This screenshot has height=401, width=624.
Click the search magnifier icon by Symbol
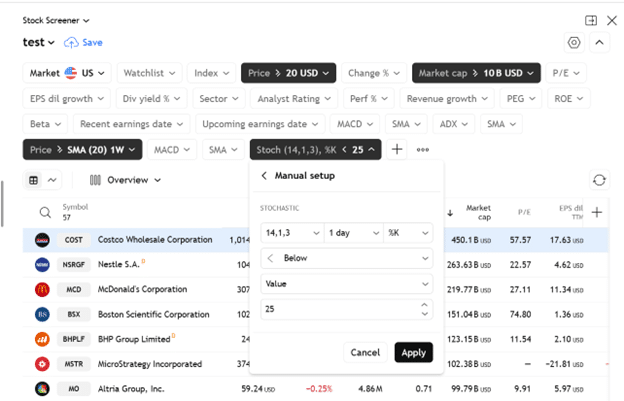pos(45,212)
